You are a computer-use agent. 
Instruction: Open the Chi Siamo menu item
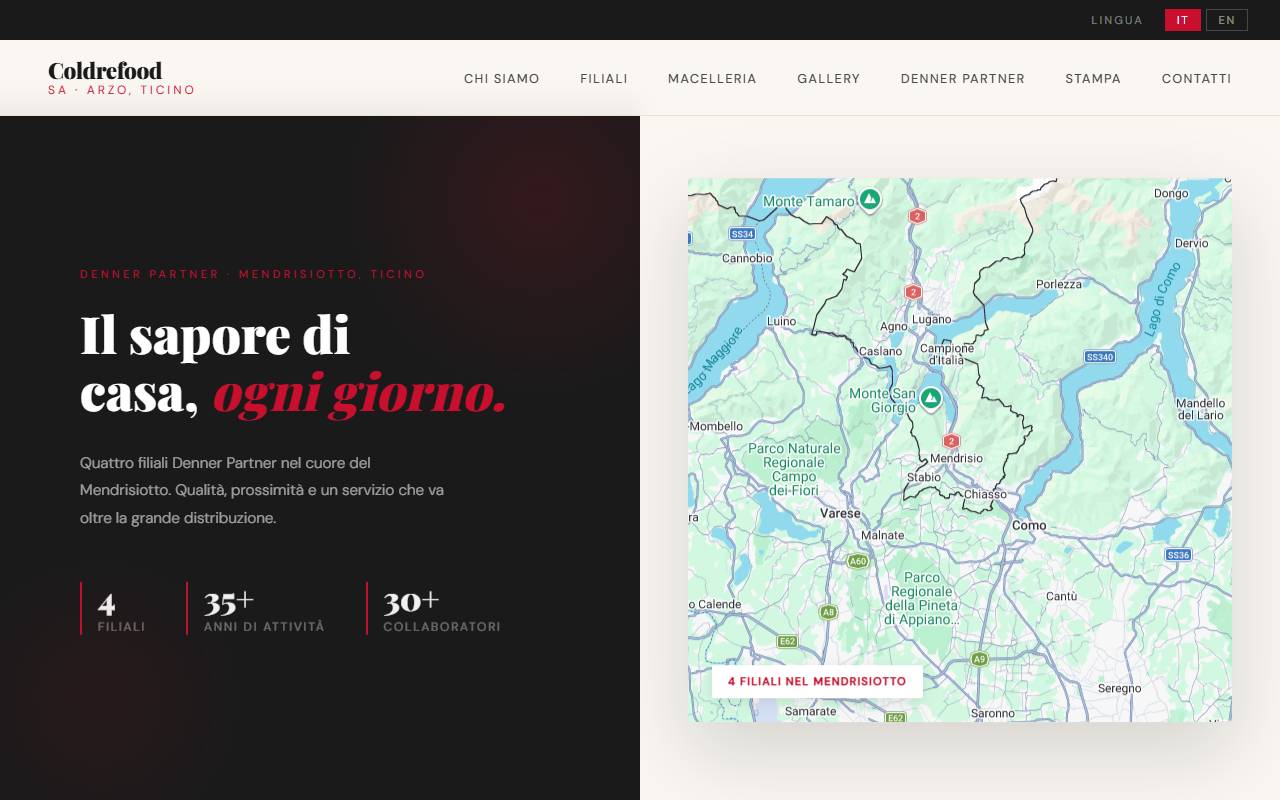[502, 78]
